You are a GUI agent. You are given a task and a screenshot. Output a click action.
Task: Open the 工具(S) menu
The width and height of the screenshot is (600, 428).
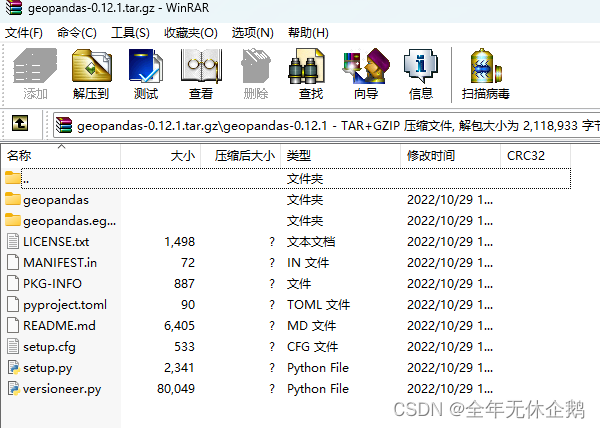click(x=130, y=33)
